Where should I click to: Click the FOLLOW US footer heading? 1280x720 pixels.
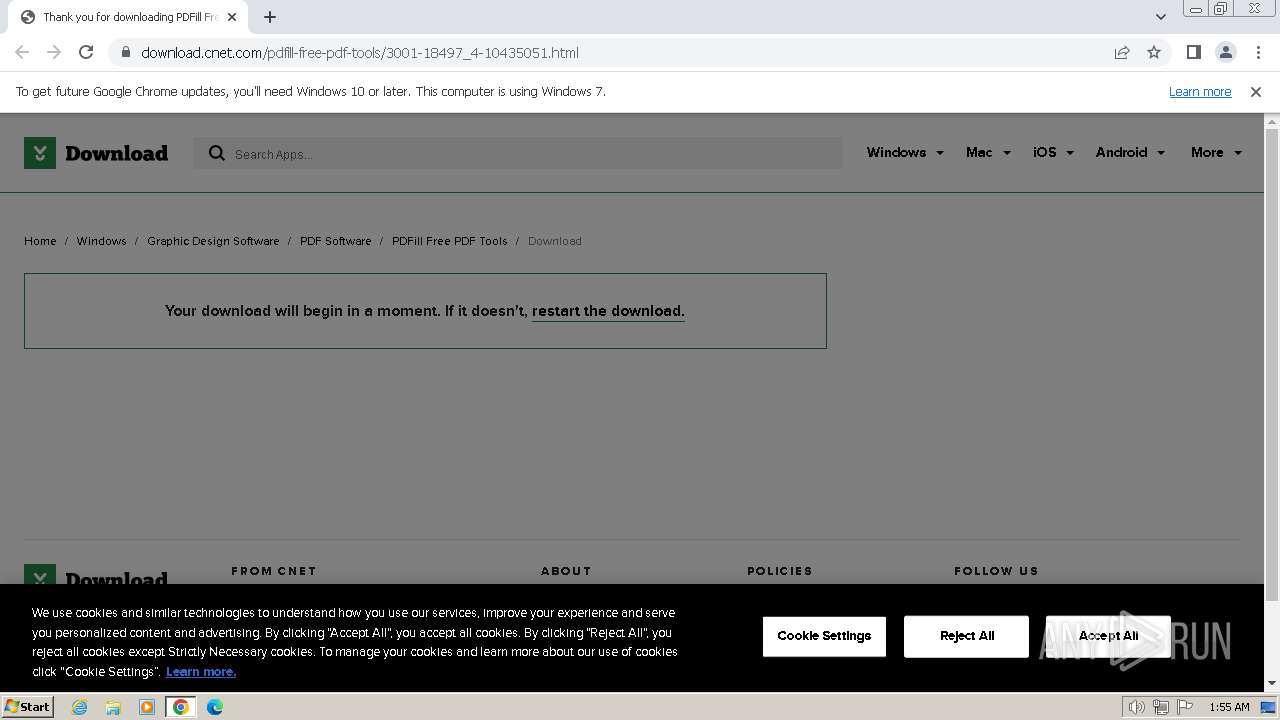996,571
